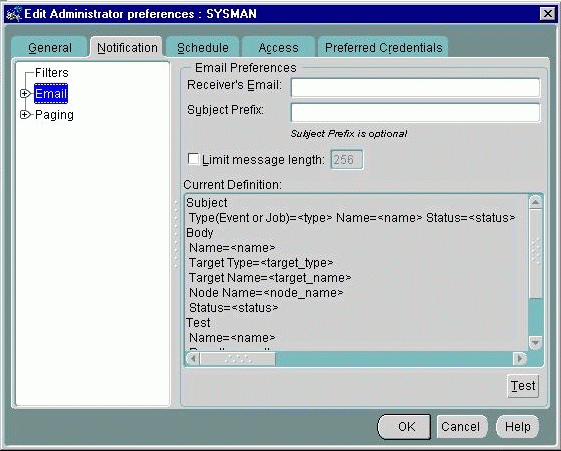Click the 'Node Name=<node_name>' line
This screenshot has width=561, height=451.
[266, 293]
